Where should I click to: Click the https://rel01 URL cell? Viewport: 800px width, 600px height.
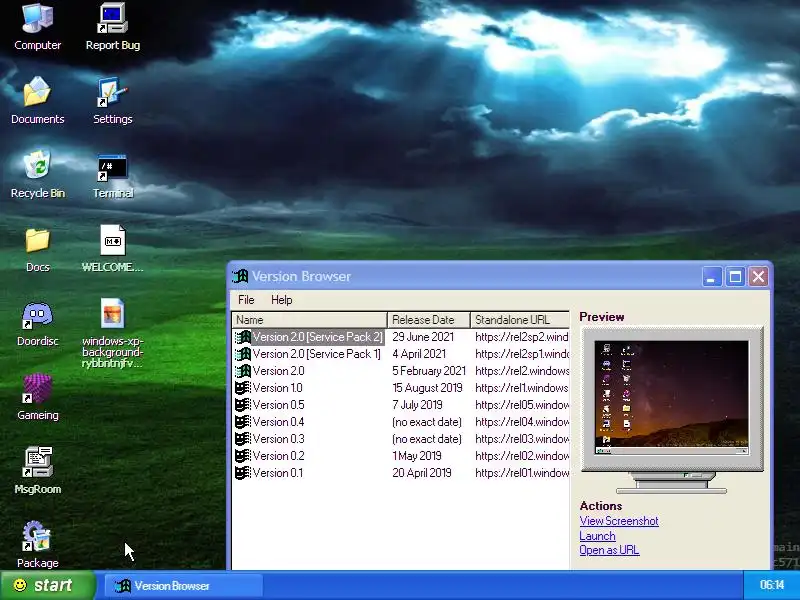(521, 473)
